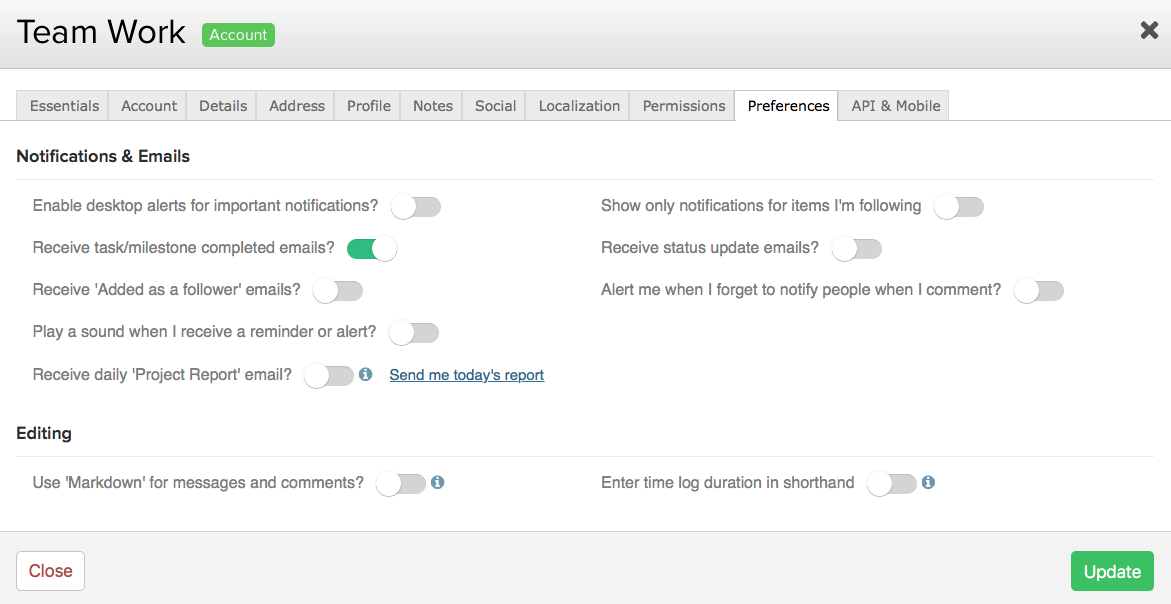Enable Markdown for messages and comments

tap(401, 483)
